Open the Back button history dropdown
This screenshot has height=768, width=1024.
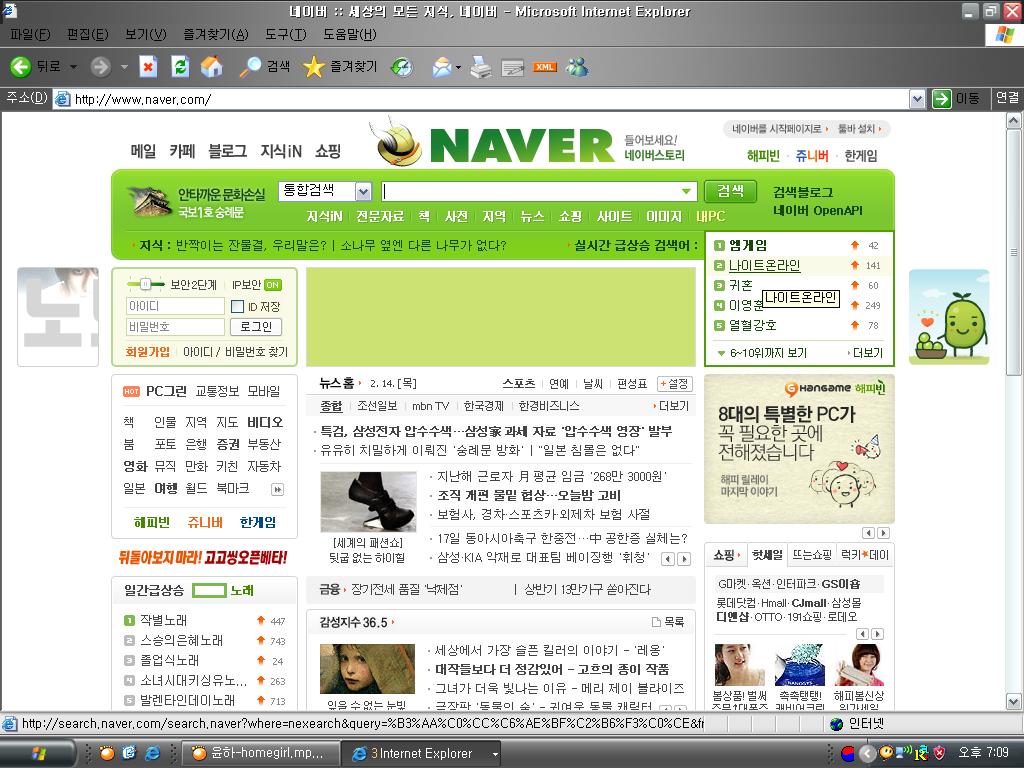coord(73,66)
